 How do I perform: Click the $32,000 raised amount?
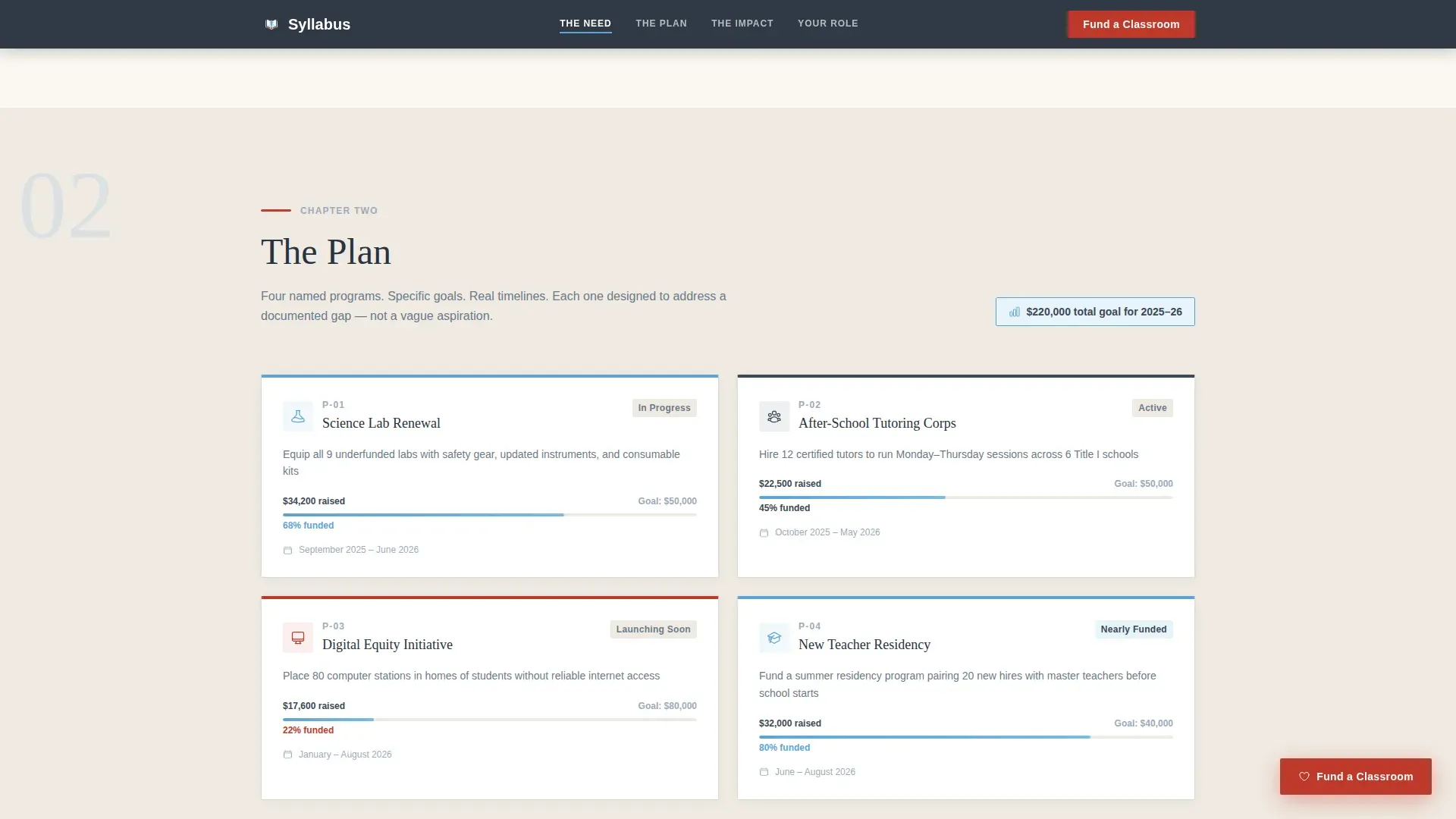(x=790, y=723)
